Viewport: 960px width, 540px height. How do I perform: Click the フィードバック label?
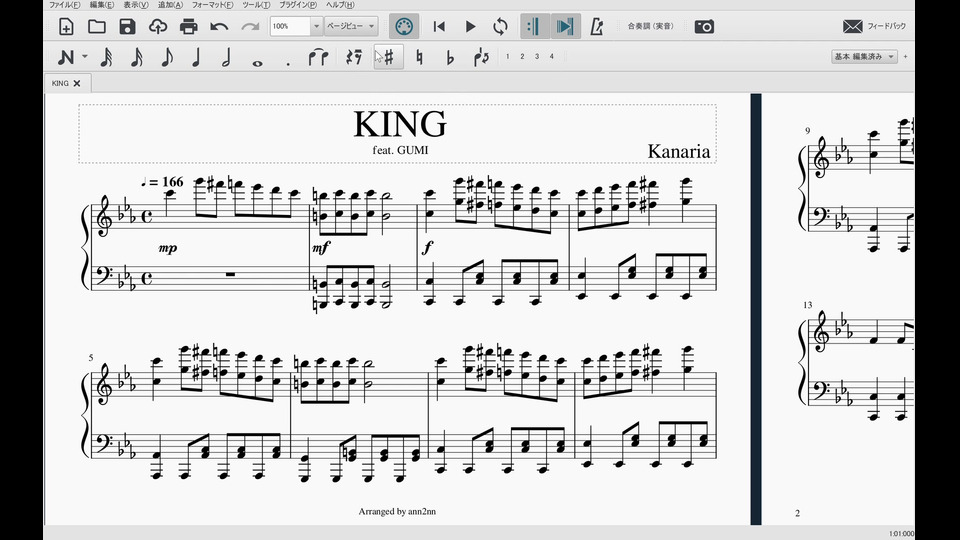(887, 26)
